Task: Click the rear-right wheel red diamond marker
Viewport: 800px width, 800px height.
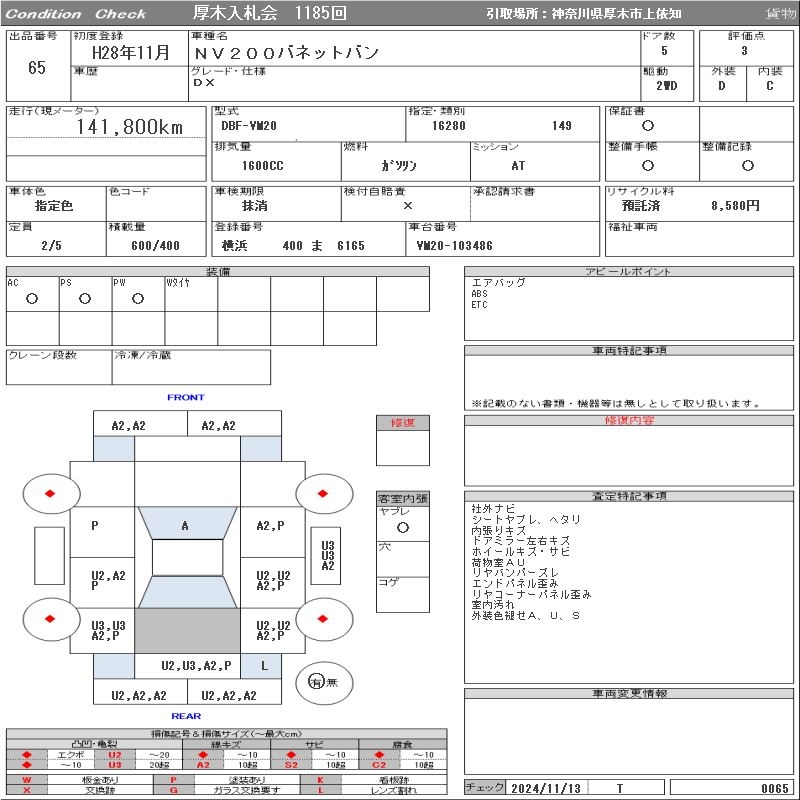Action: coord(324,619)
